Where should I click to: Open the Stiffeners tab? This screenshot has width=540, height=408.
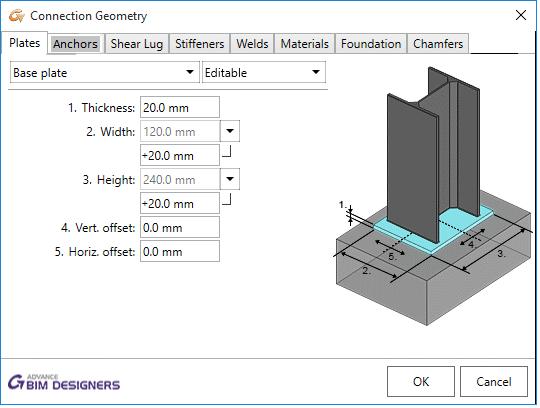pyautogui.click(x=199, y=44)
